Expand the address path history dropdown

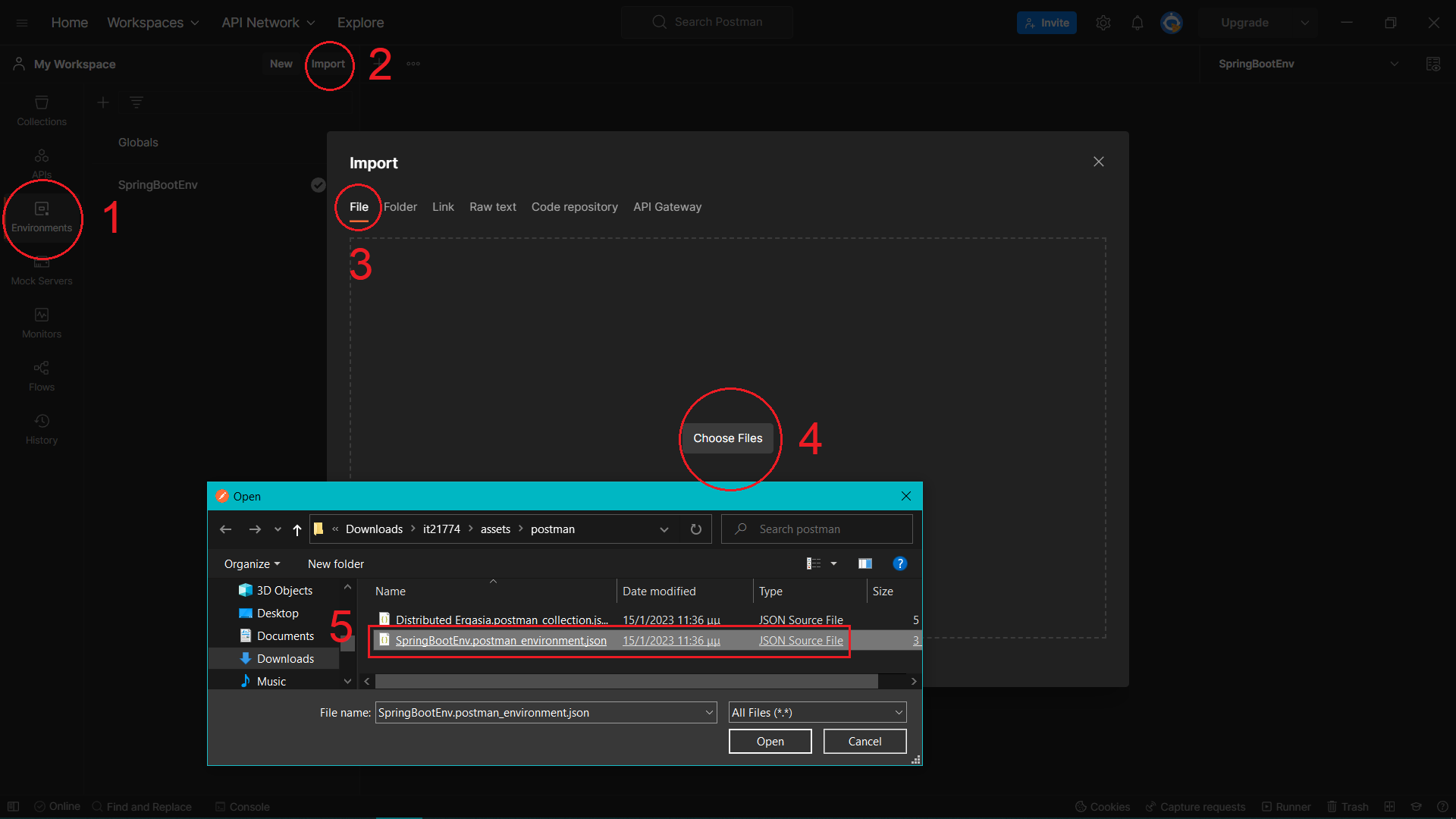point(664,529)
